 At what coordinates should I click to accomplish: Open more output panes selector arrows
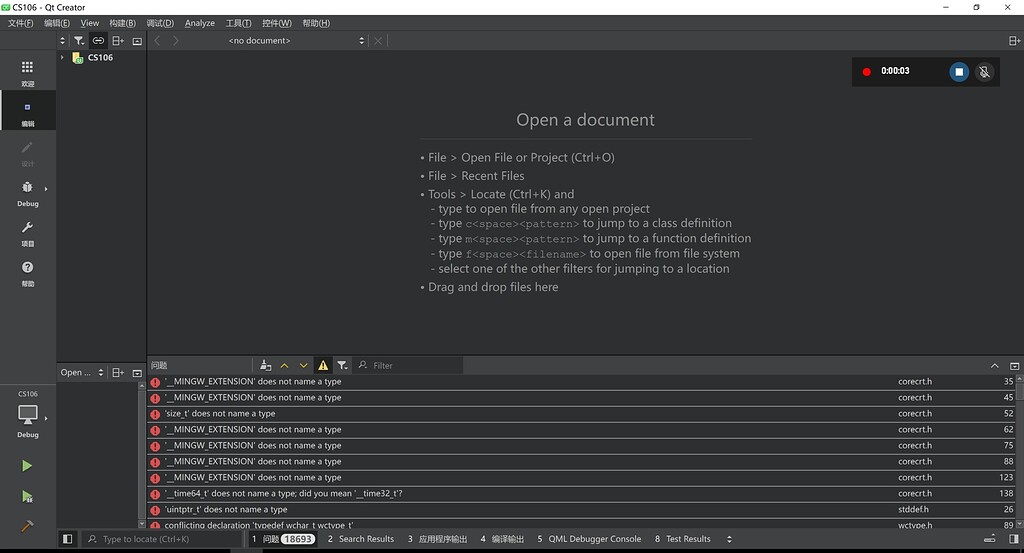coord(729,539)
